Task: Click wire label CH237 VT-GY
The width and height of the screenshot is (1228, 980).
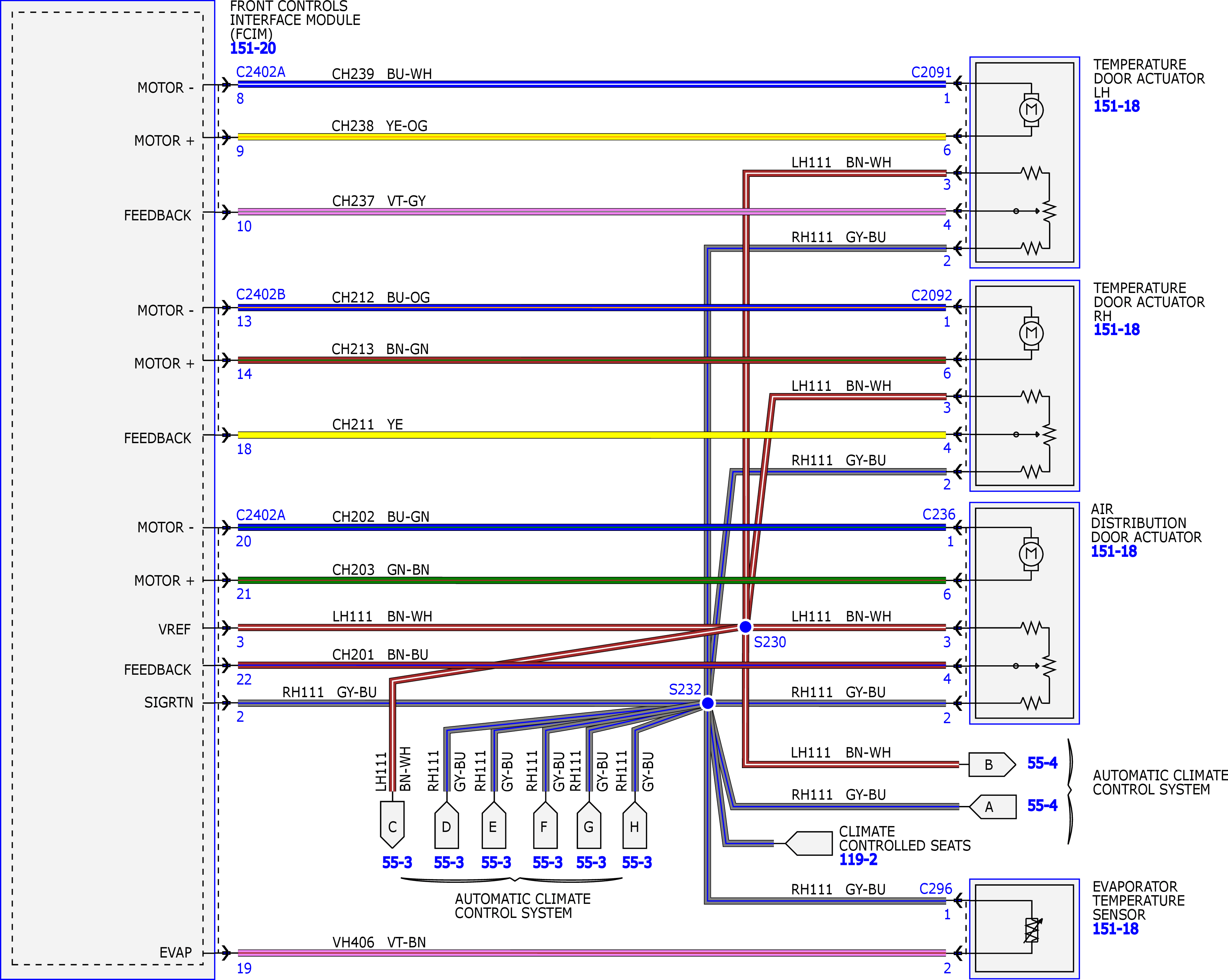Action: (x=379, y=201)
